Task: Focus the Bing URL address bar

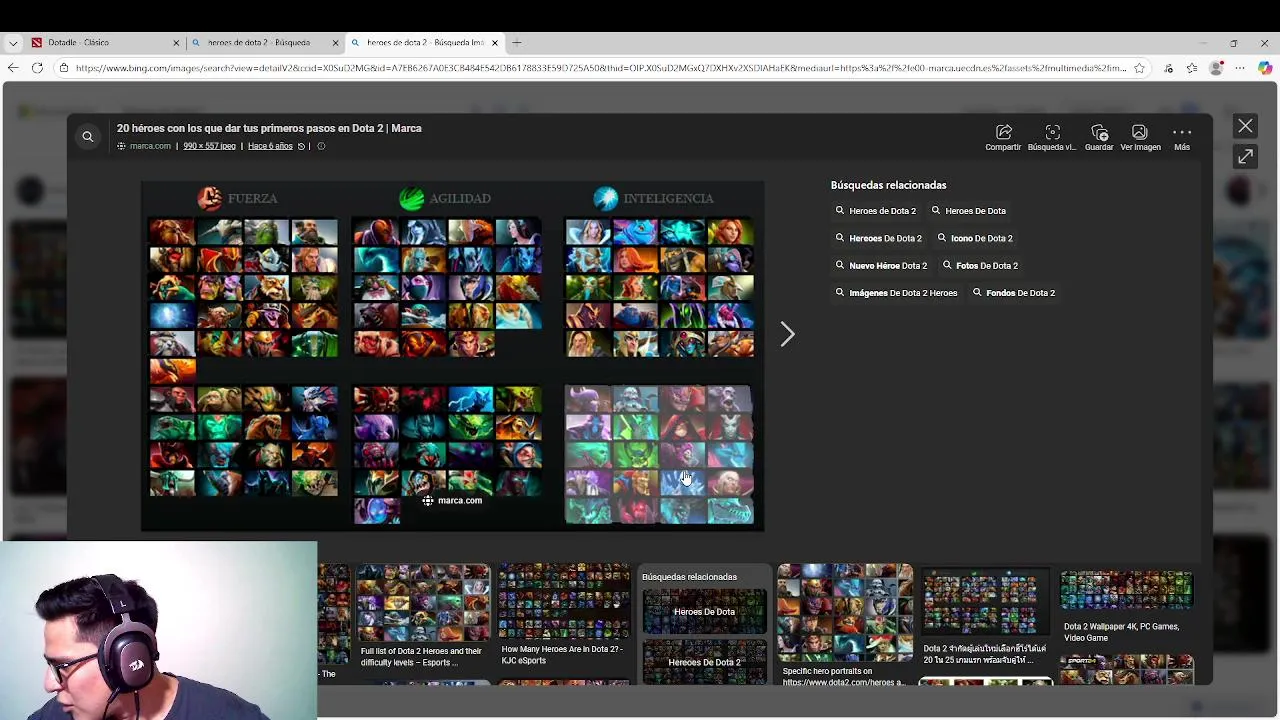Action: coord(600,68)
